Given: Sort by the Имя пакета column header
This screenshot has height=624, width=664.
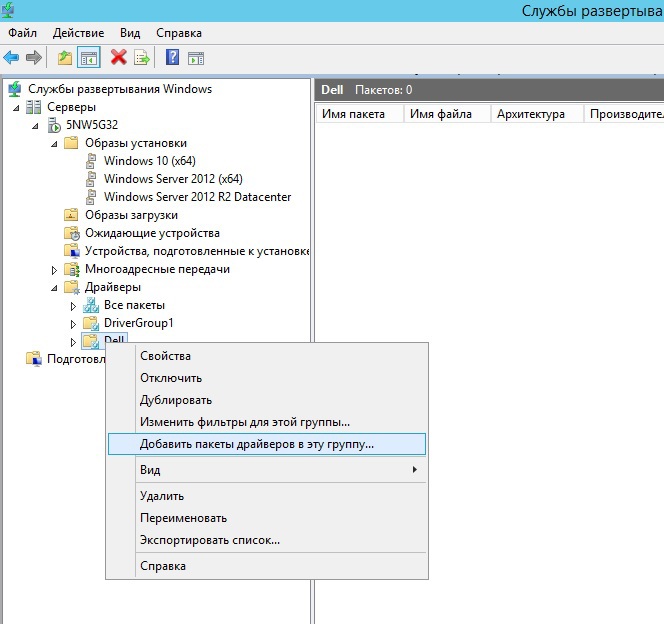Looking at the screenshot, I should (x=360, y=114).
